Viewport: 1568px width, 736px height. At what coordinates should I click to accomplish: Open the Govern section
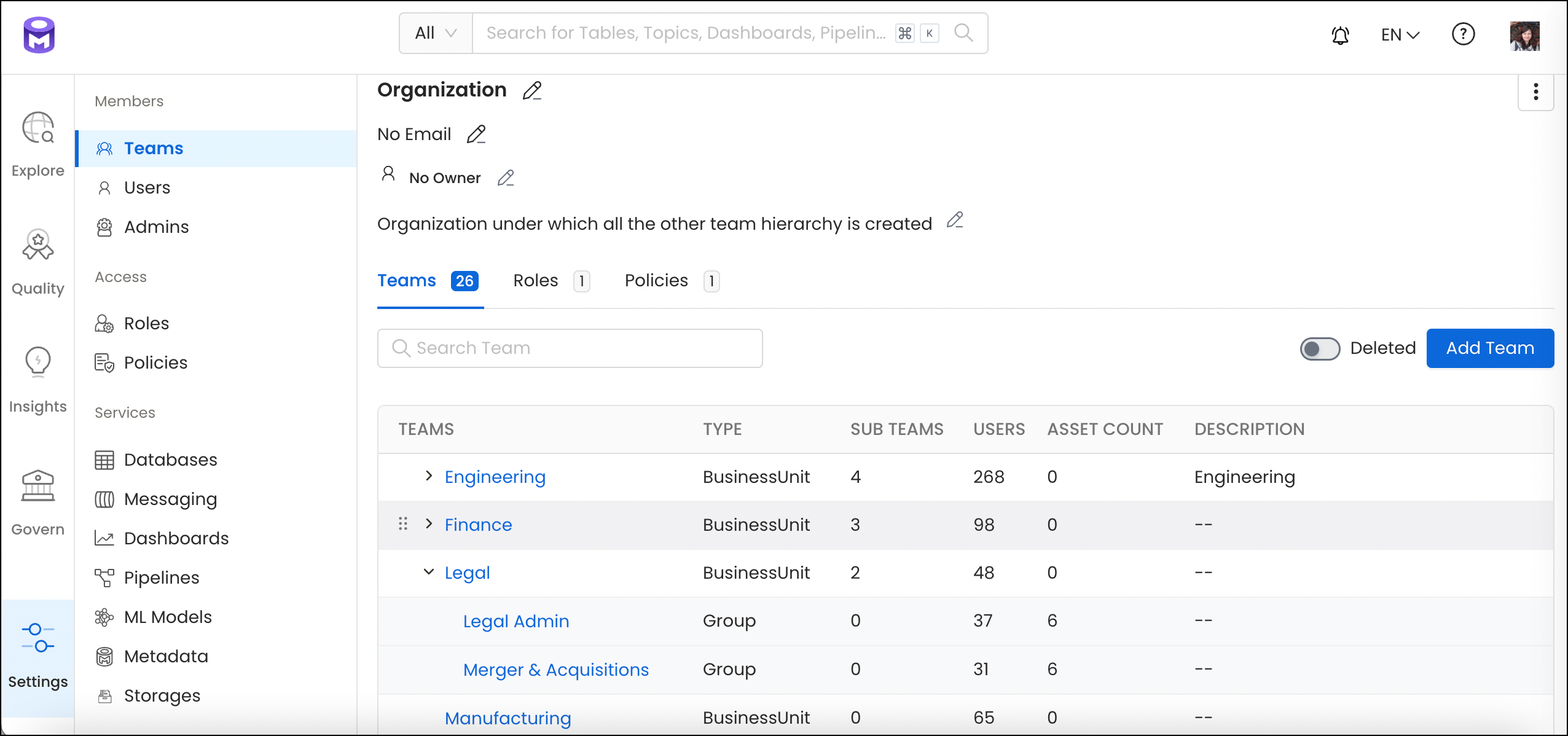38,503
